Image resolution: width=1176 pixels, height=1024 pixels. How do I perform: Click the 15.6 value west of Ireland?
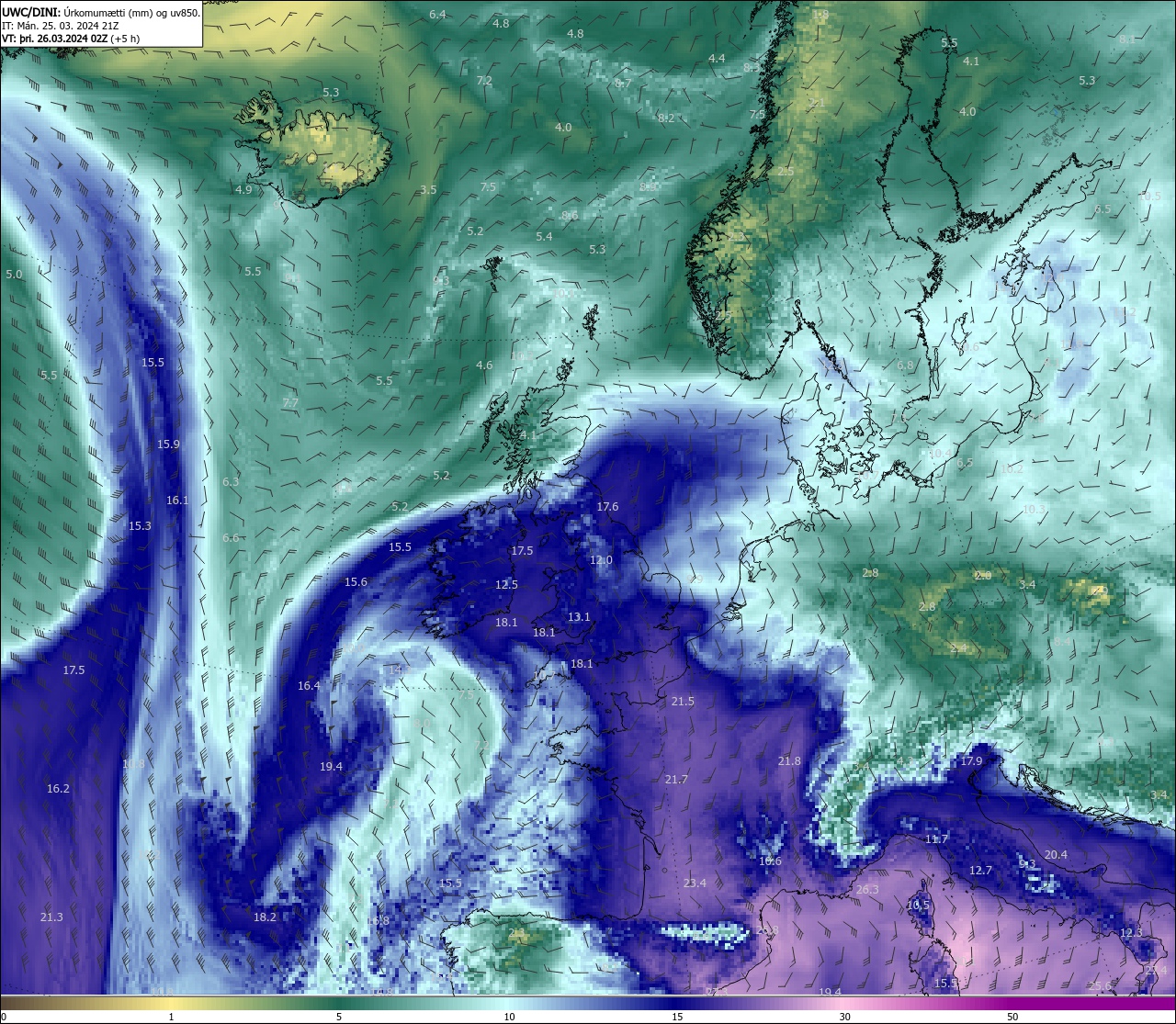click(356, 582)
